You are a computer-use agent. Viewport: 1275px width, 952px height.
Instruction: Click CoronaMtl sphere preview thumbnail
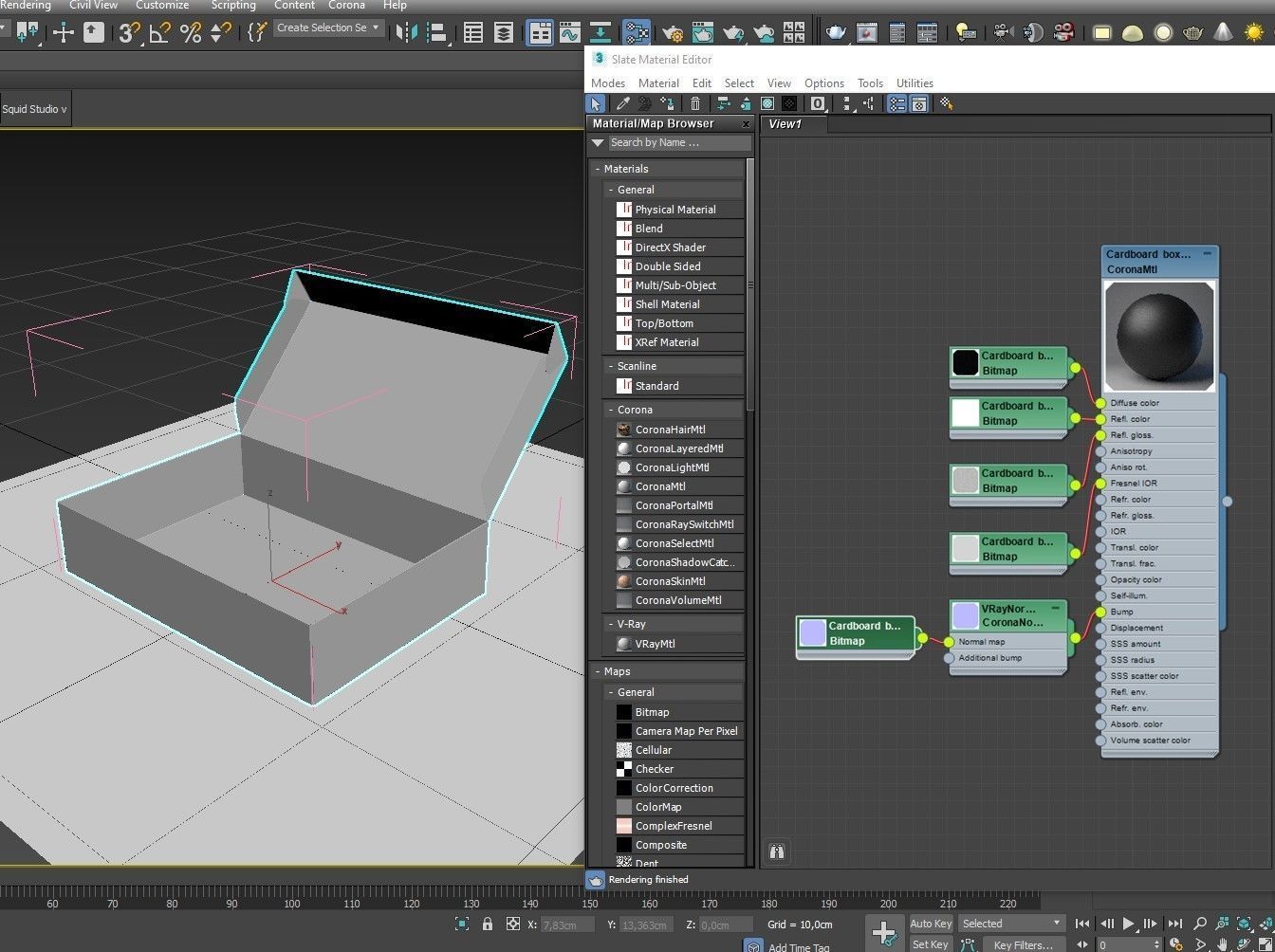pos(1159,336)
